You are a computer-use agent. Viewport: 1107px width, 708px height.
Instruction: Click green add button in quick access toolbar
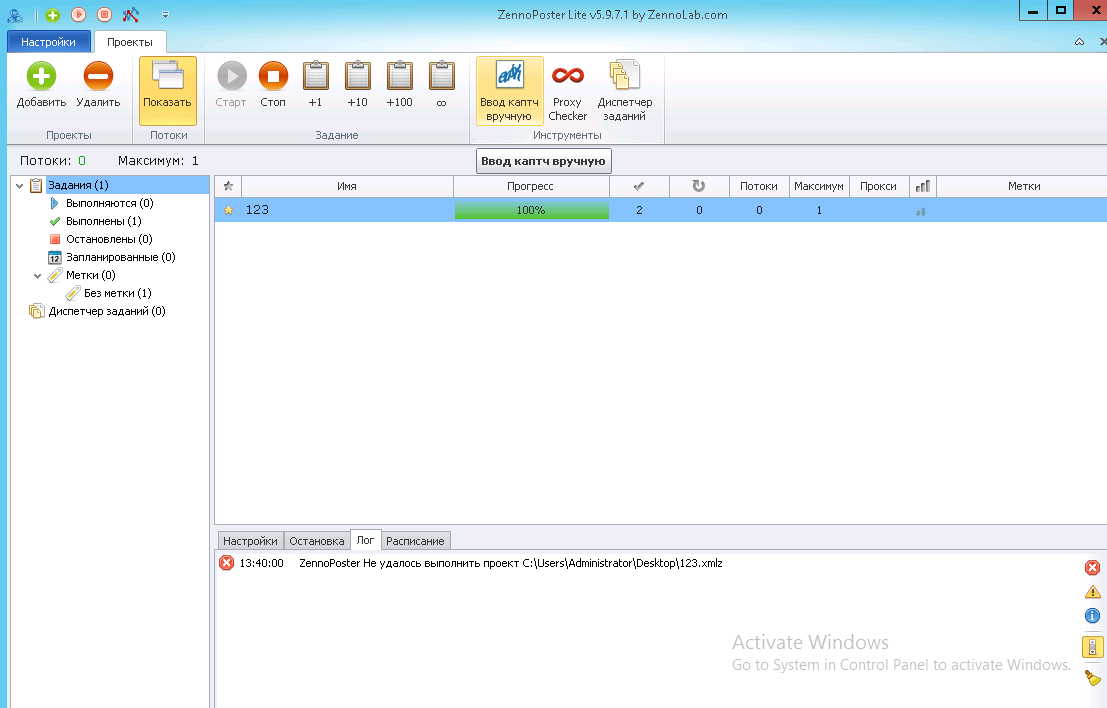[x=52, y=15]
